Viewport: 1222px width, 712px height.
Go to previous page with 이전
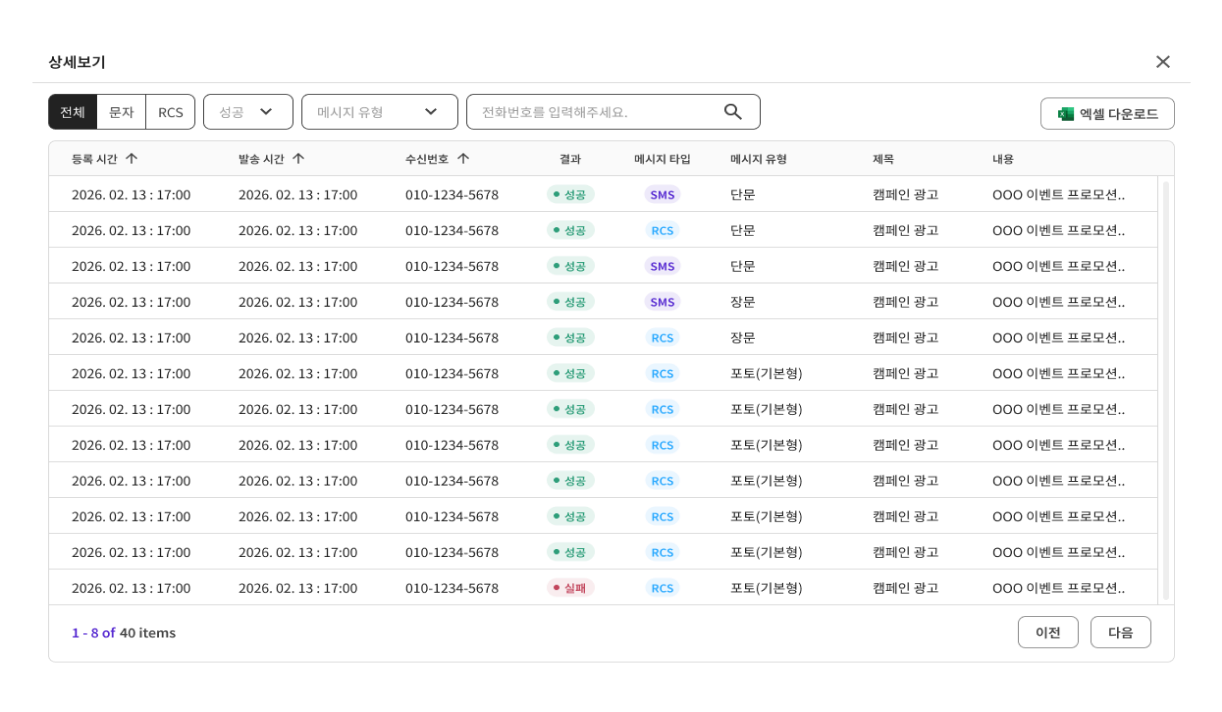coord(1048,632)
